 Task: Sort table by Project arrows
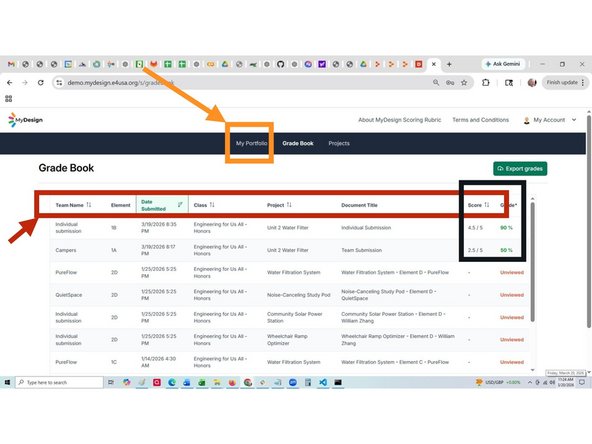[289, 205]
